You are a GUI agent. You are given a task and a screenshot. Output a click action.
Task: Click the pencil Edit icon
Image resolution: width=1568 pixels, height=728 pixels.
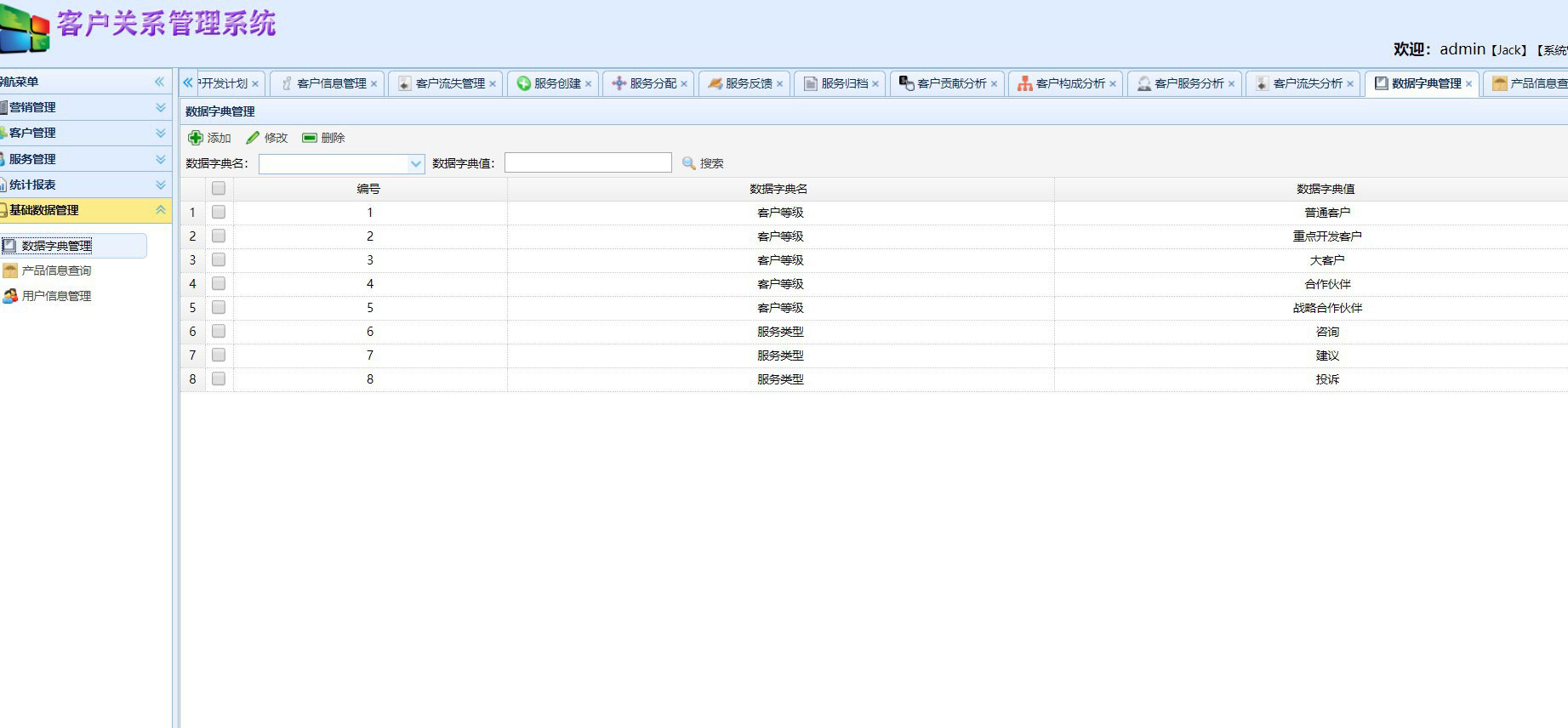click(253, 138)
